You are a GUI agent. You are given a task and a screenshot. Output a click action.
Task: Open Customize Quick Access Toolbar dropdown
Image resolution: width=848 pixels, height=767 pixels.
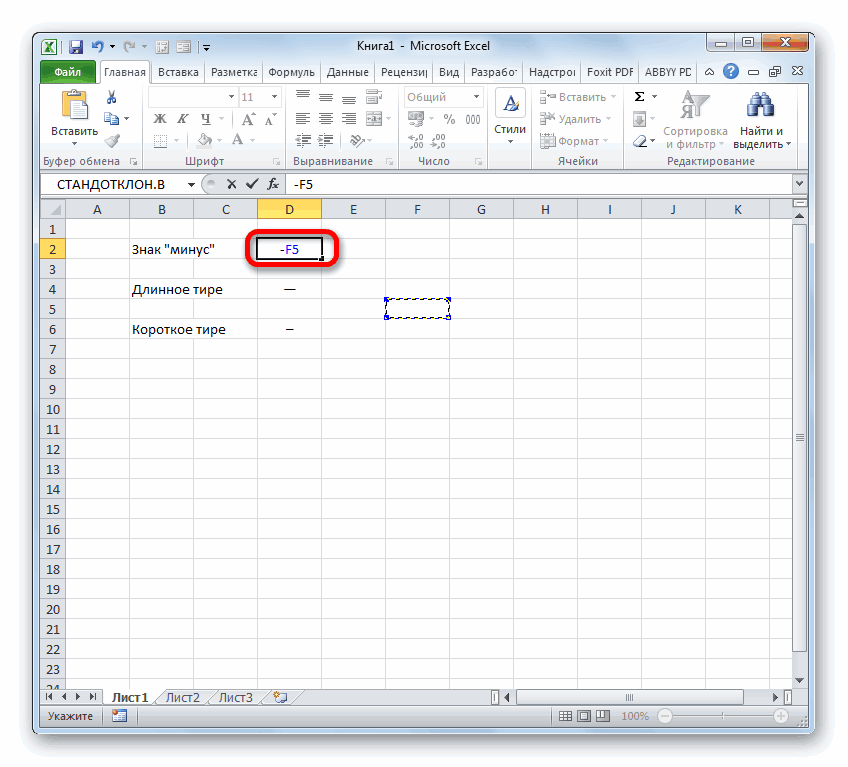click(206, 48)
